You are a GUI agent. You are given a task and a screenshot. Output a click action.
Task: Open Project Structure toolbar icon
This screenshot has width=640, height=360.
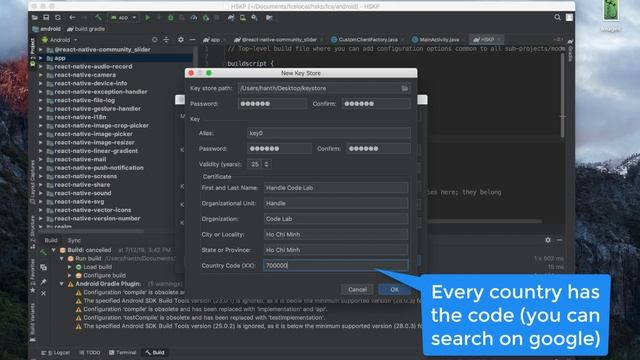(x=269, y=18)
